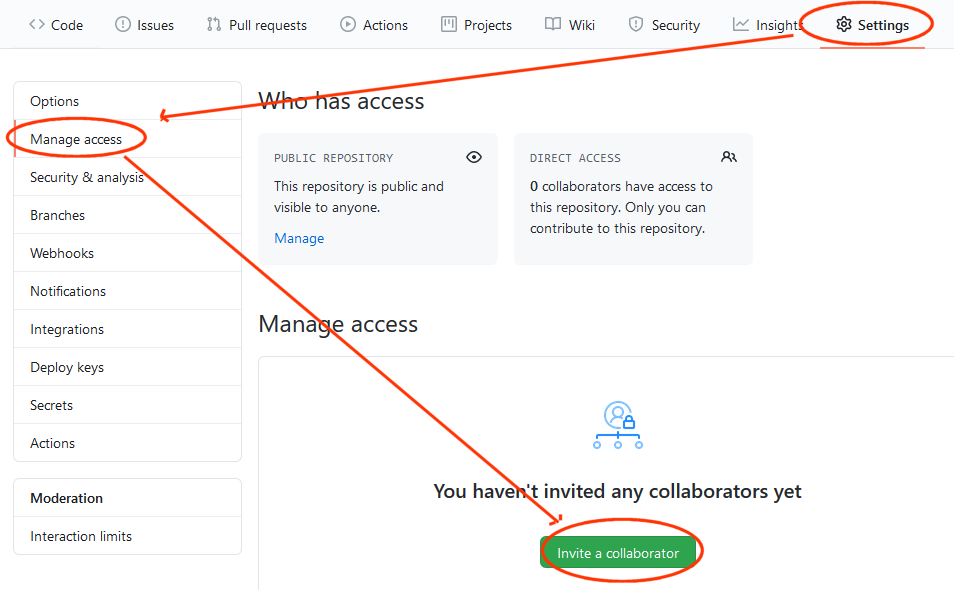
Task: Click the Manage visibility link
Action: (299, 238)
